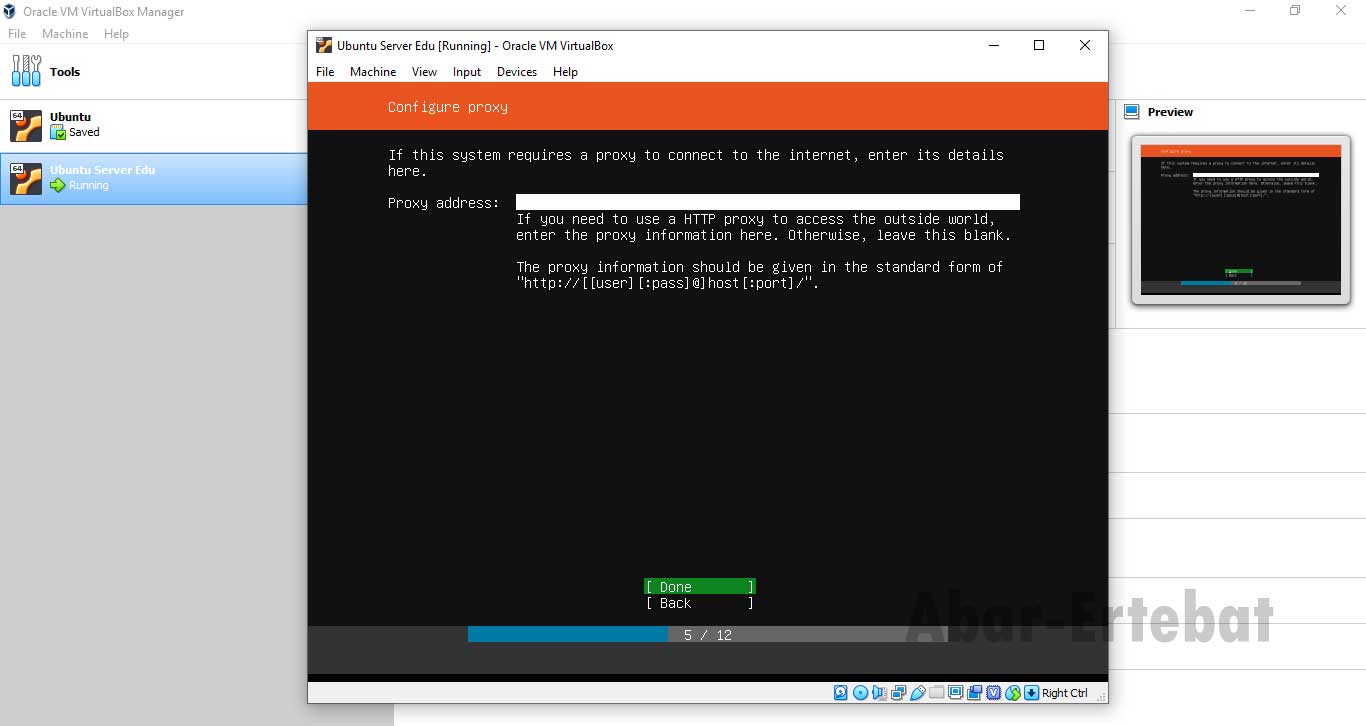Click the hard disk activity icon in VM status bar
1366x726 pixels.
point(840,693)
